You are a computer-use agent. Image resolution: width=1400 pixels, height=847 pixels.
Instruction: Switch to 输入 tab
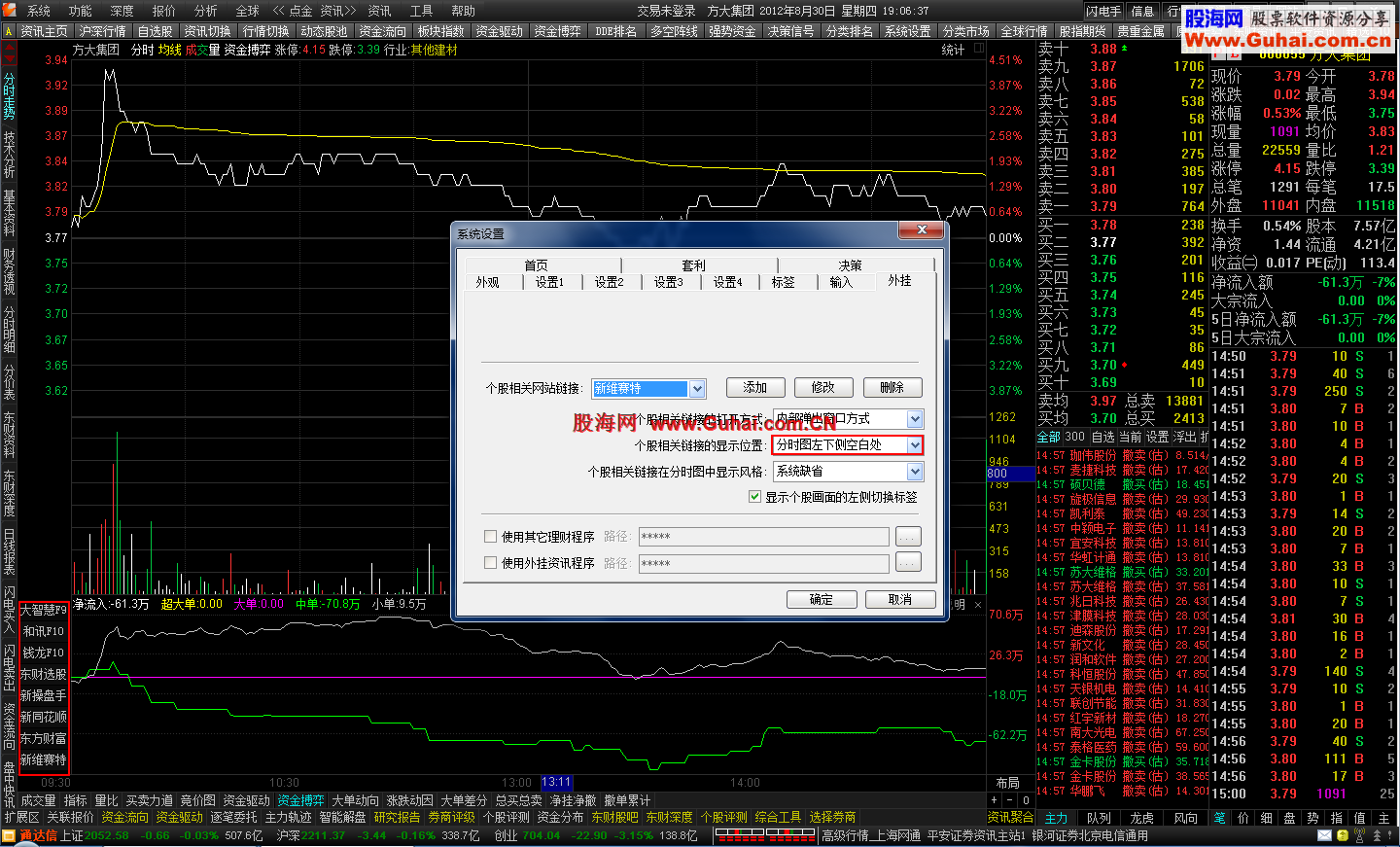(x=841, y=282)
